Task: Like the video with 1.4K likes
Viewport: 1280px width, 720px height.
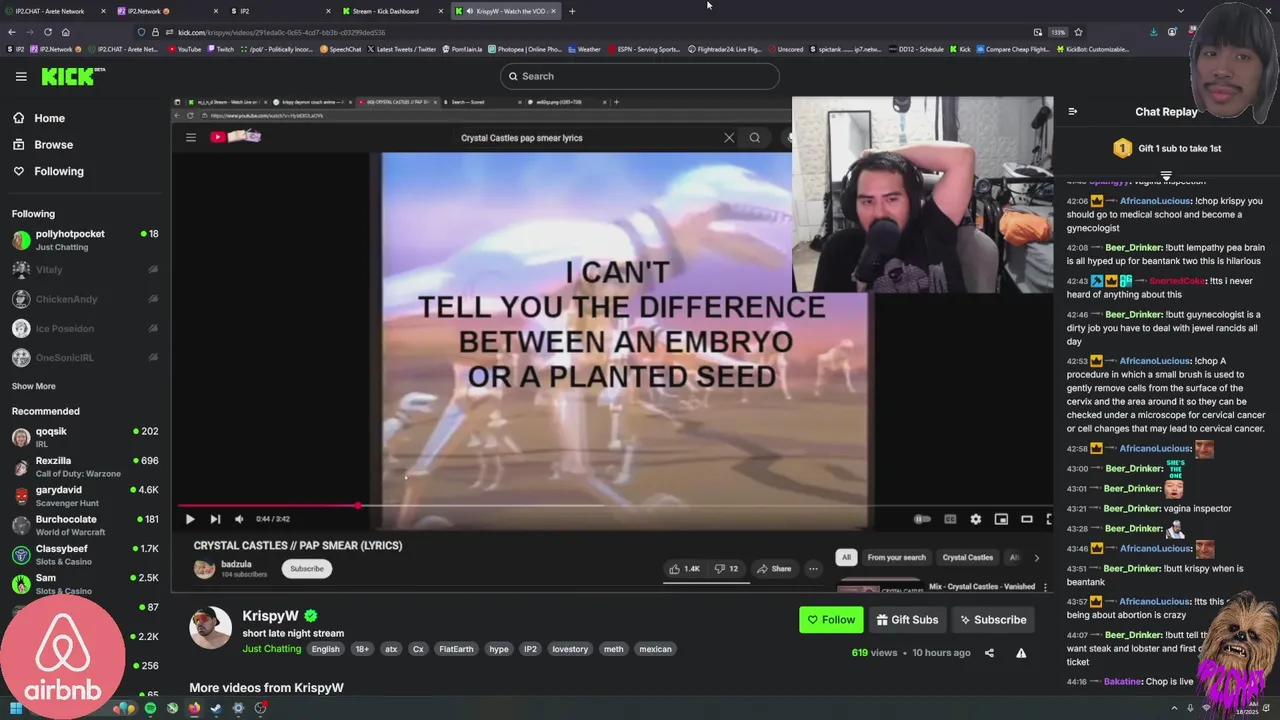Action: pos(685,569)
